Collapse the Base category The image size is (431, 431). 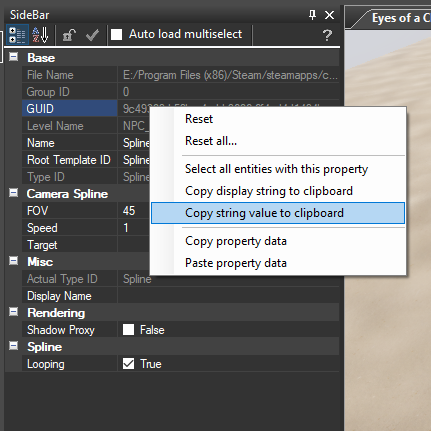14,57
